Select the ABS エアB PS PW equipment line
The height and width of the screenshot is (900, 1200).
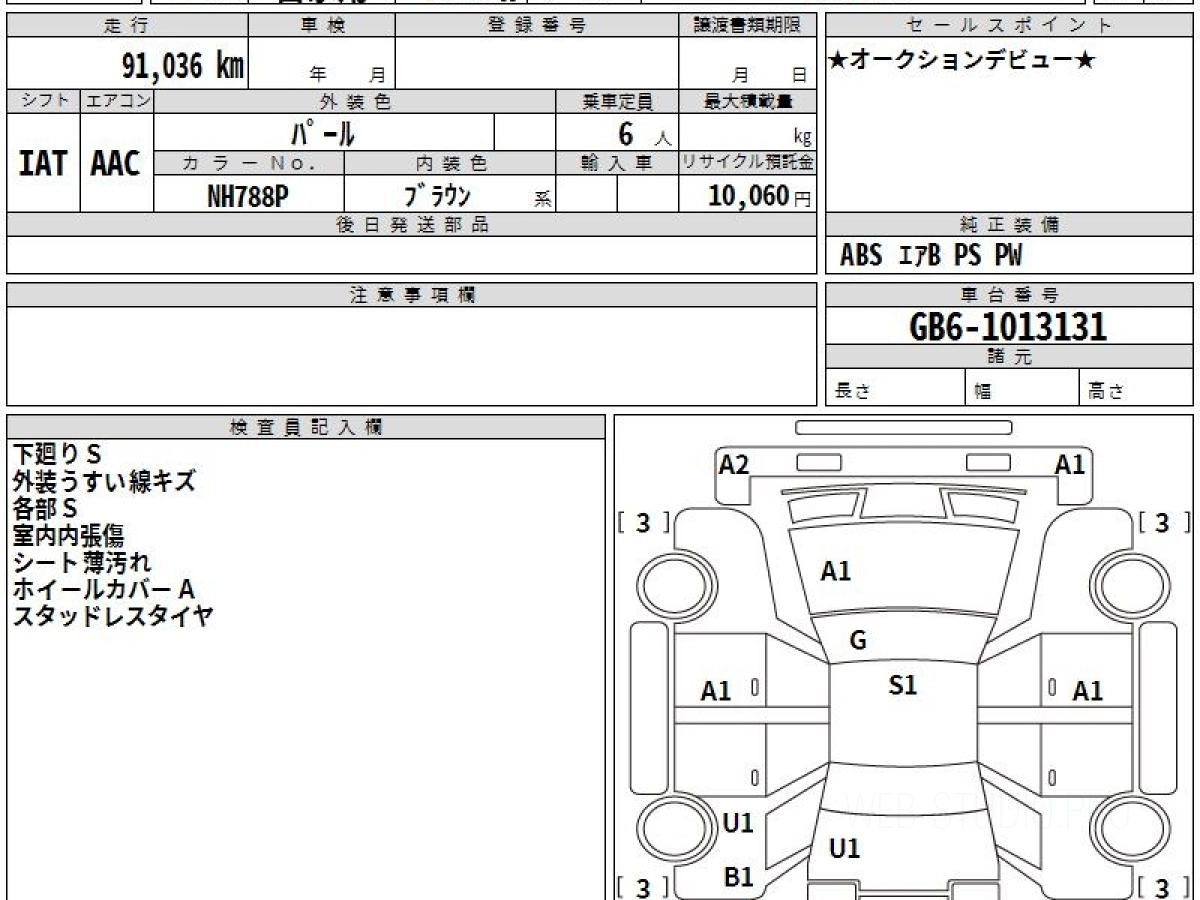pyautogui.click(x=931, y=256)
